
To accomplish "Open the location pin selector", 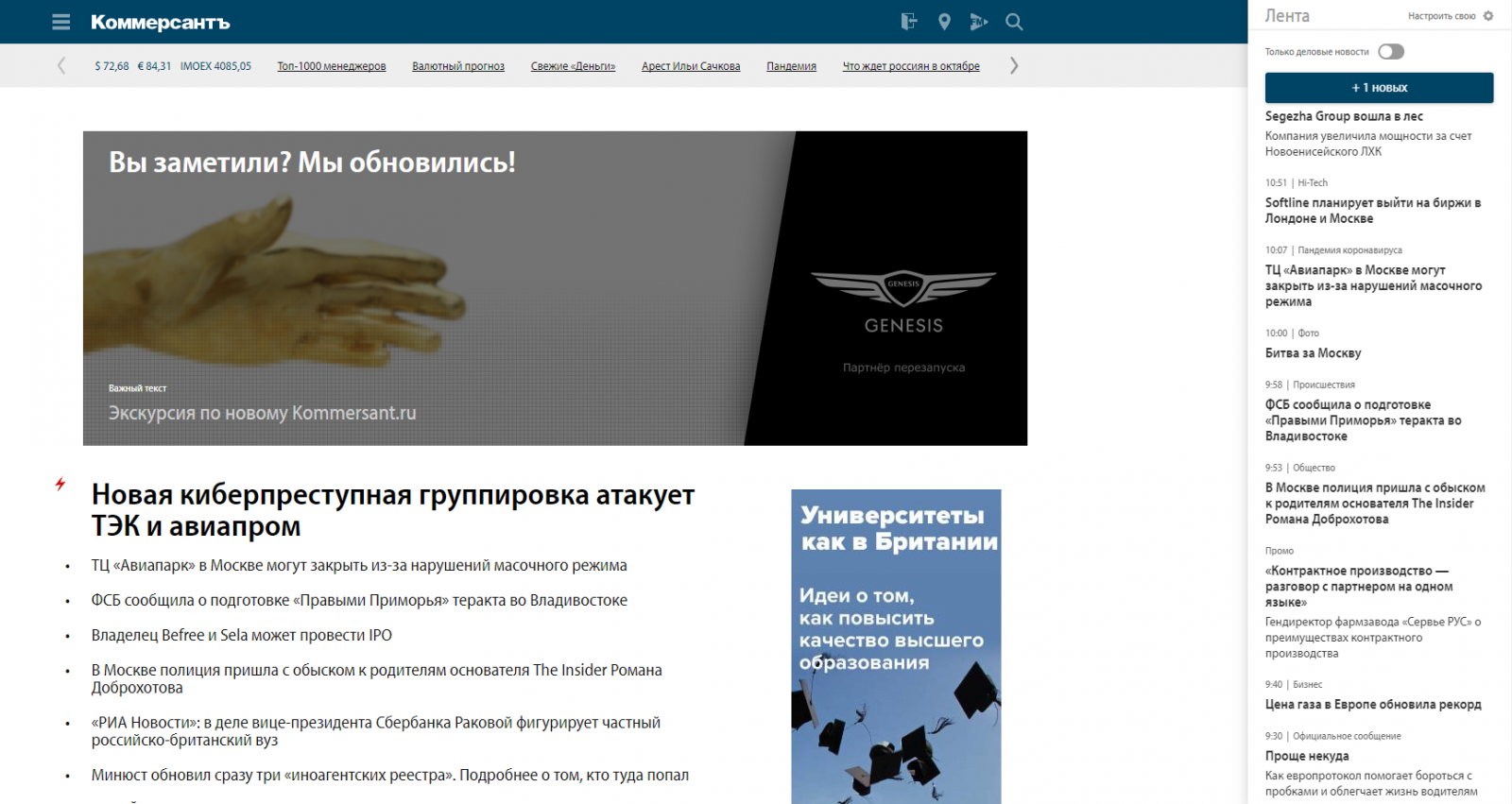I will (x=944, y=22).
